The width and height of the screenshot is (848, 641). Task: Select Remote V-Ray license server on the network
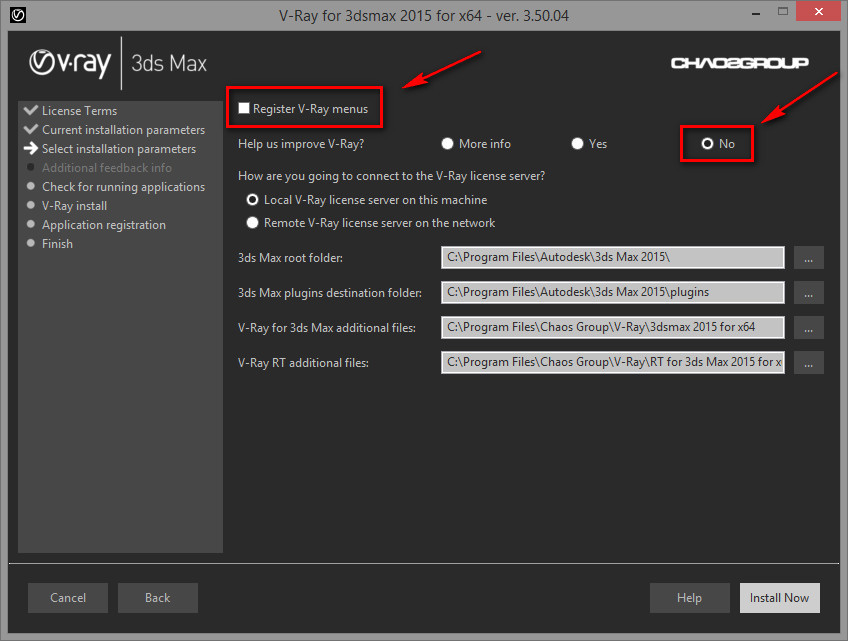[253, 223]
